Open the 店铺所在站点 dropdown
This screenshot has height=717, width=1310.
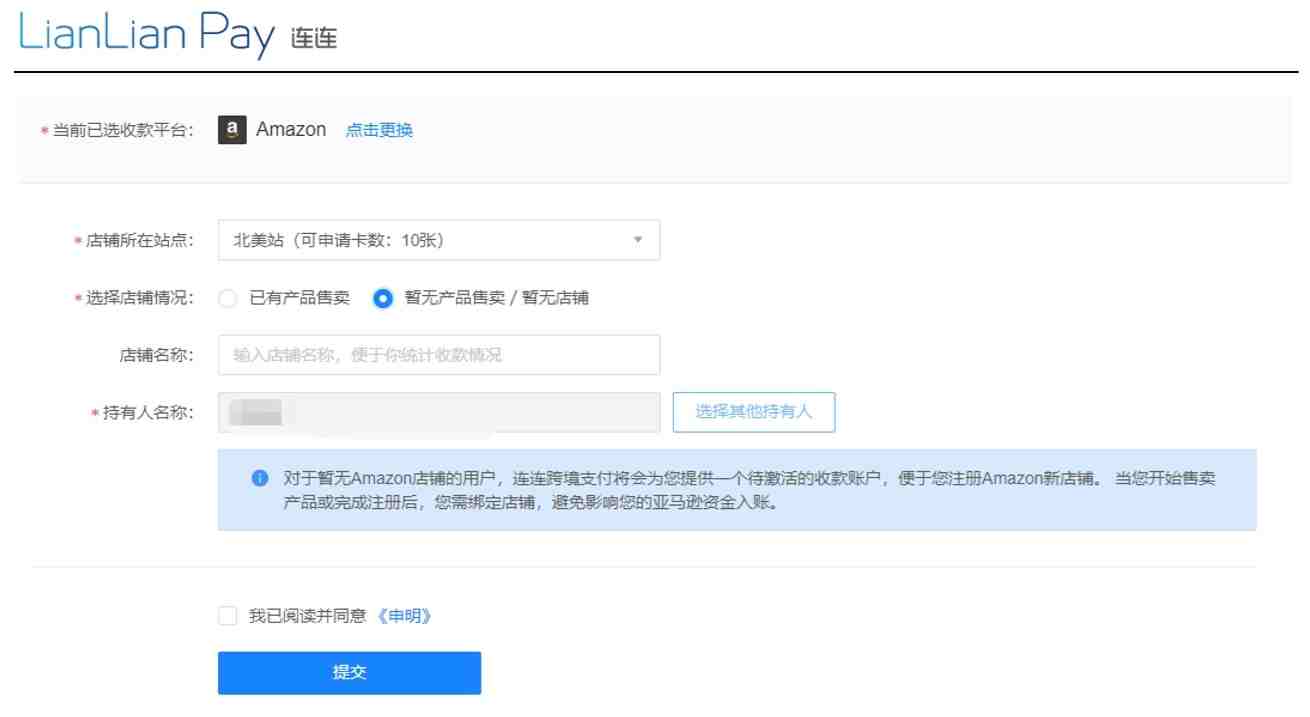click(x=439, y=240)
